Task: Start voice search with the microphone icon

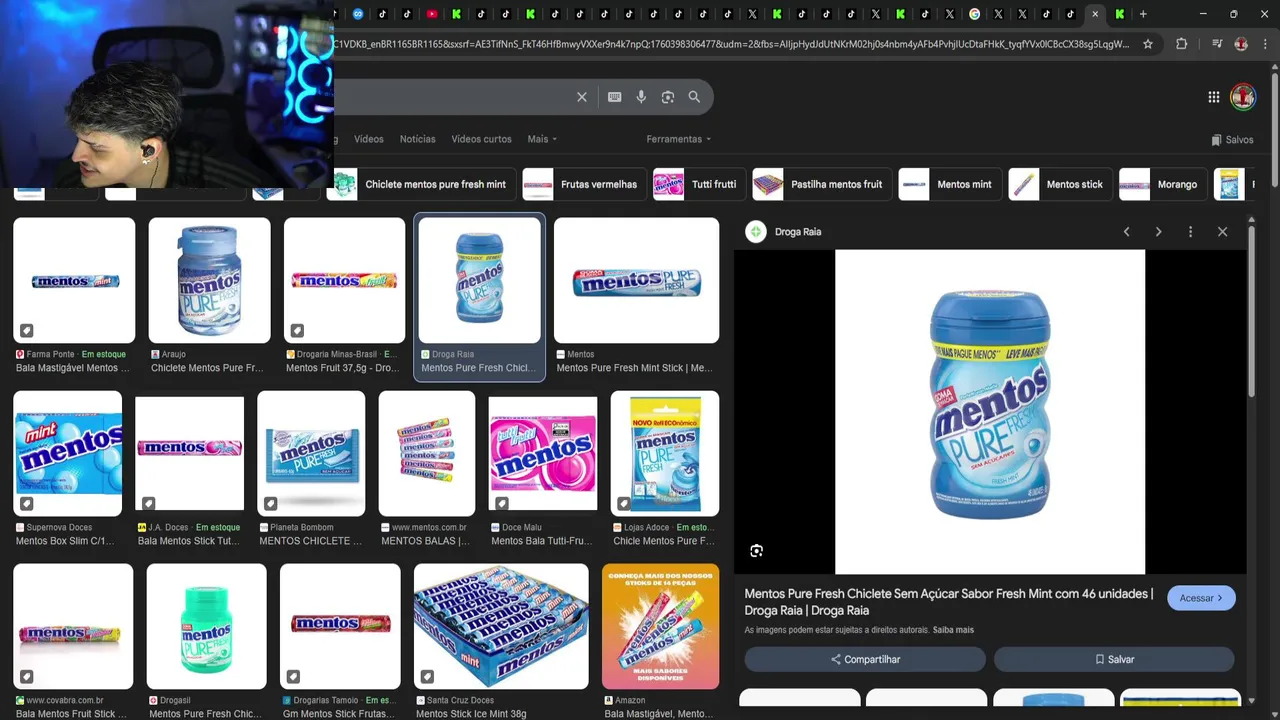Action: tap(641, 97)
